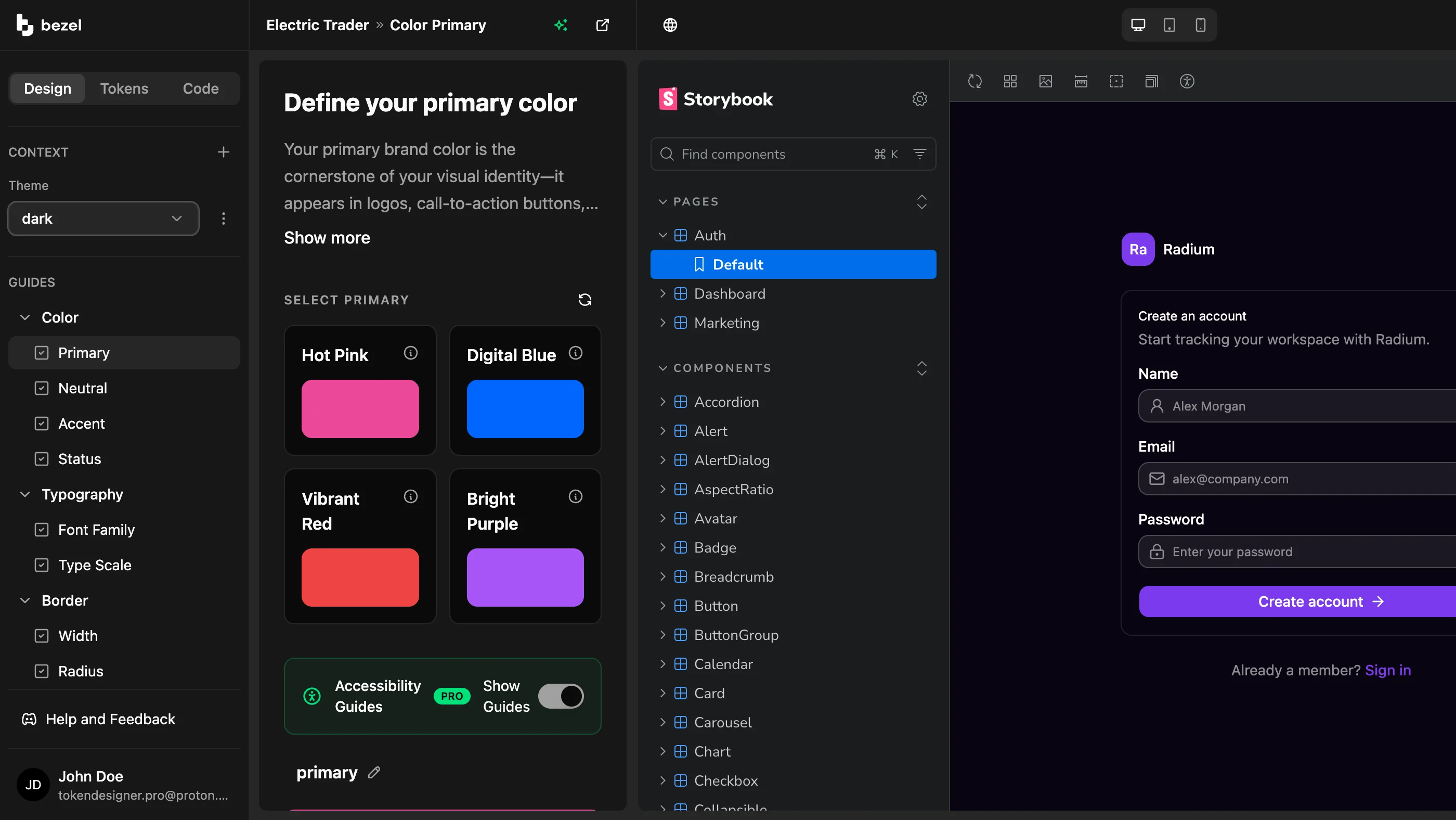Image resolution: width=1456 pixels, height=820 pixels.
Task: Collapse the Color guides group
Action: coord(25,318)
